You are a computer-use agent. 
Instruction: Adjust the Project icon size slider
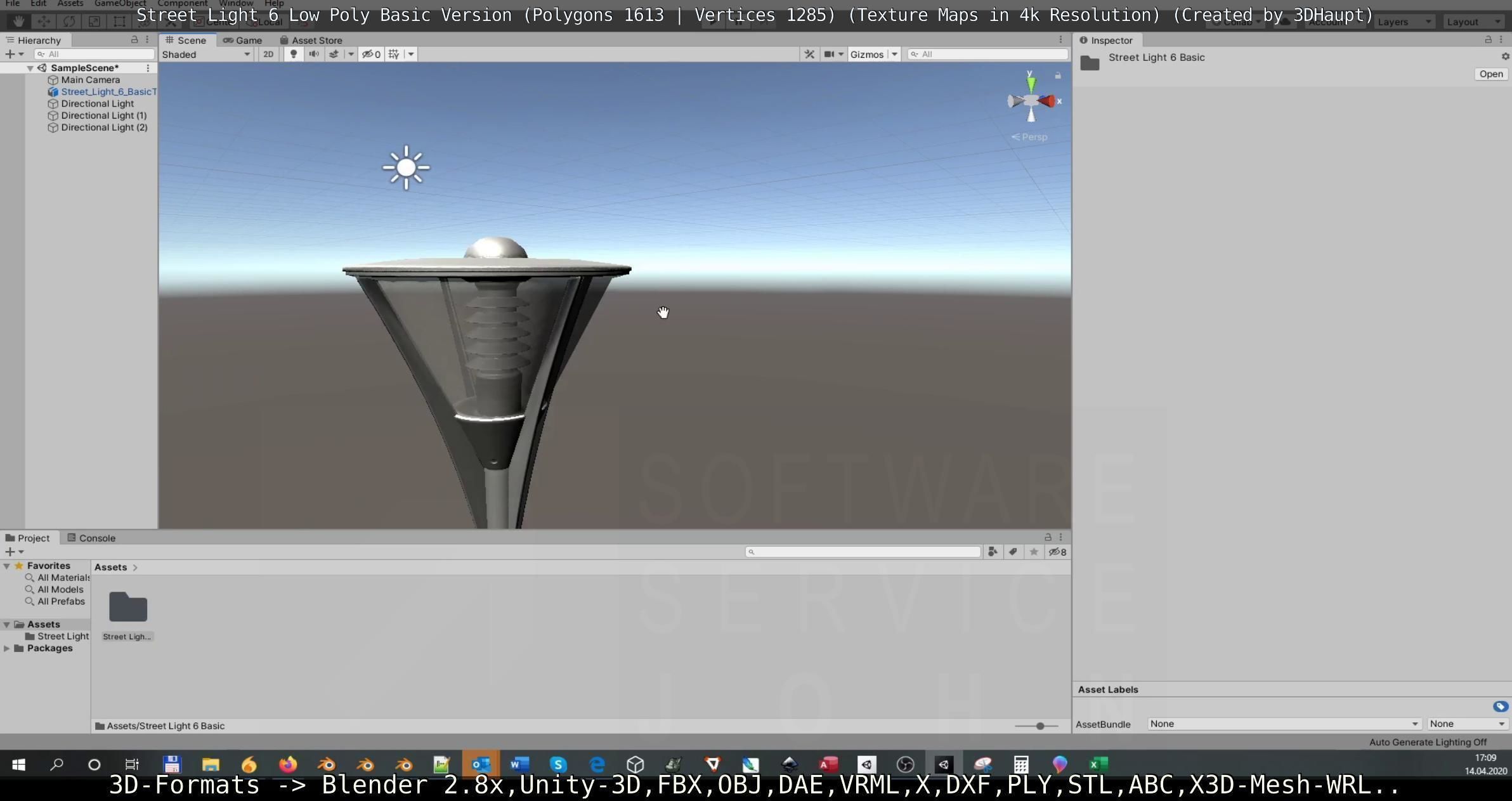click(1039, 726)
